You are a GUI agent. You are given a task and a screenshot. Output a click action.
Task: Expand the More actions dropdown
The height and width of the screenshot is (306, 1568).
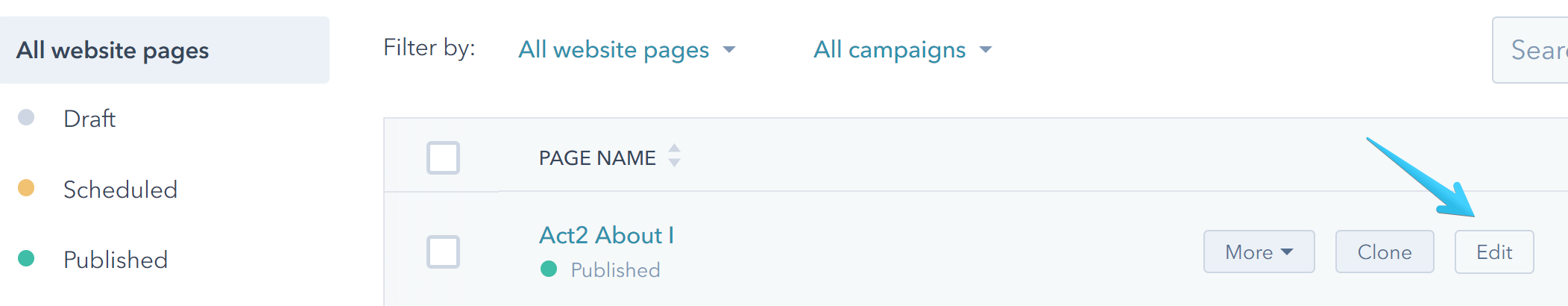1259,252
